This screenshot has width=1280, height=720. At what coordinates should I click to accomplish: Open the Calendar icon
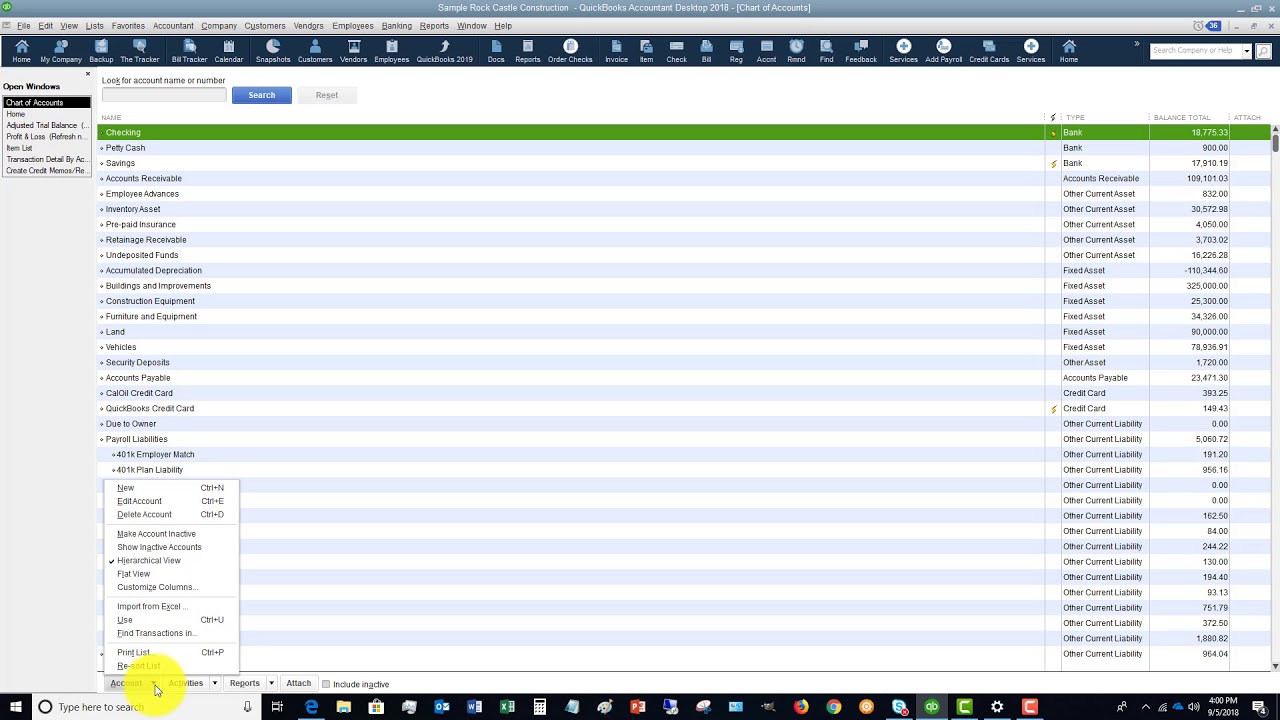[x=229, y=51]
